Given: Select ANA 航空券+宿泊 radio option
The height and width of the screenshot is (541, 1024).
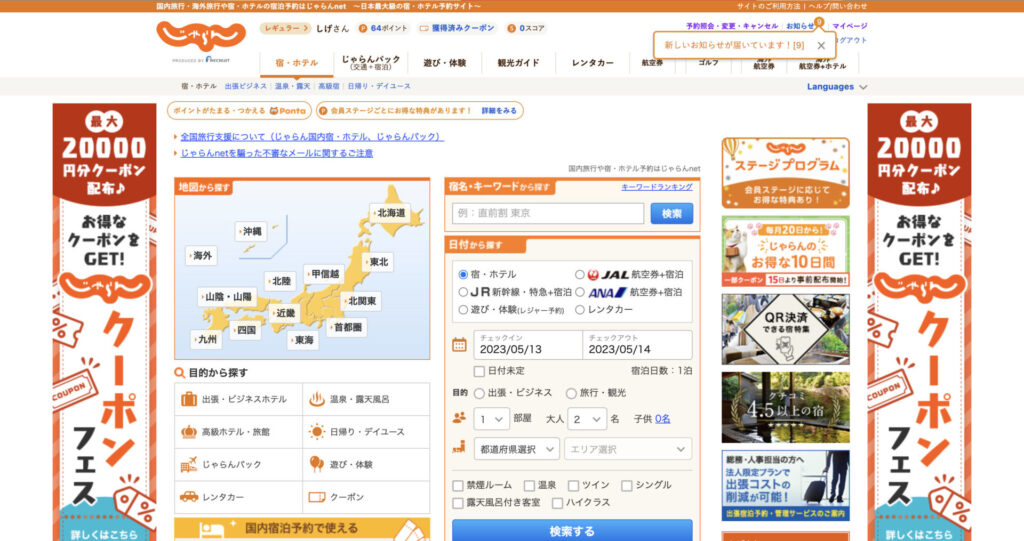Looking at the screenshot, I should coord(579,292).
